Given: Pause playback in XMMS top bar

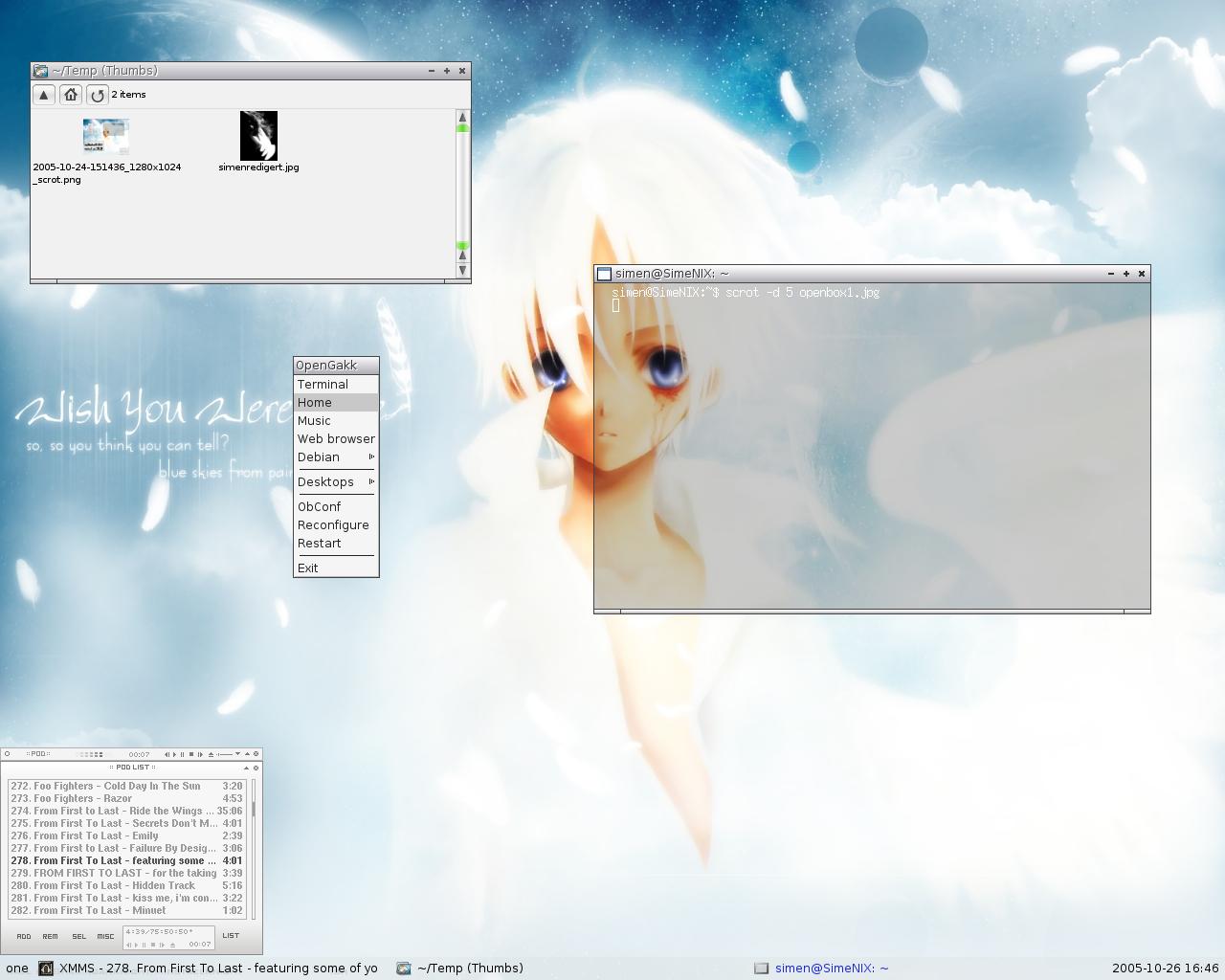Looking at the screenshot, I should 182,754.
